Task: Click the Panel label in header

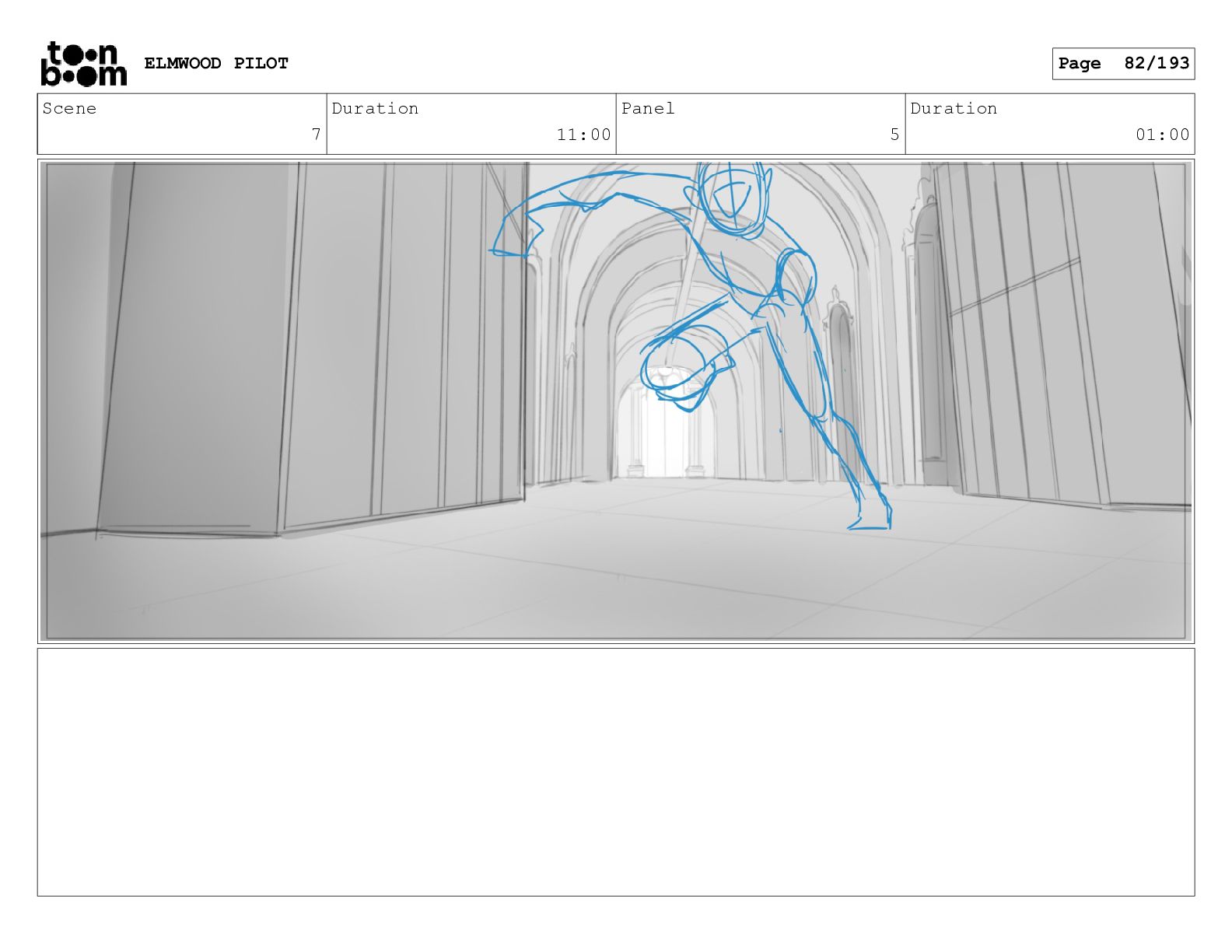Action: pos(648,108)
